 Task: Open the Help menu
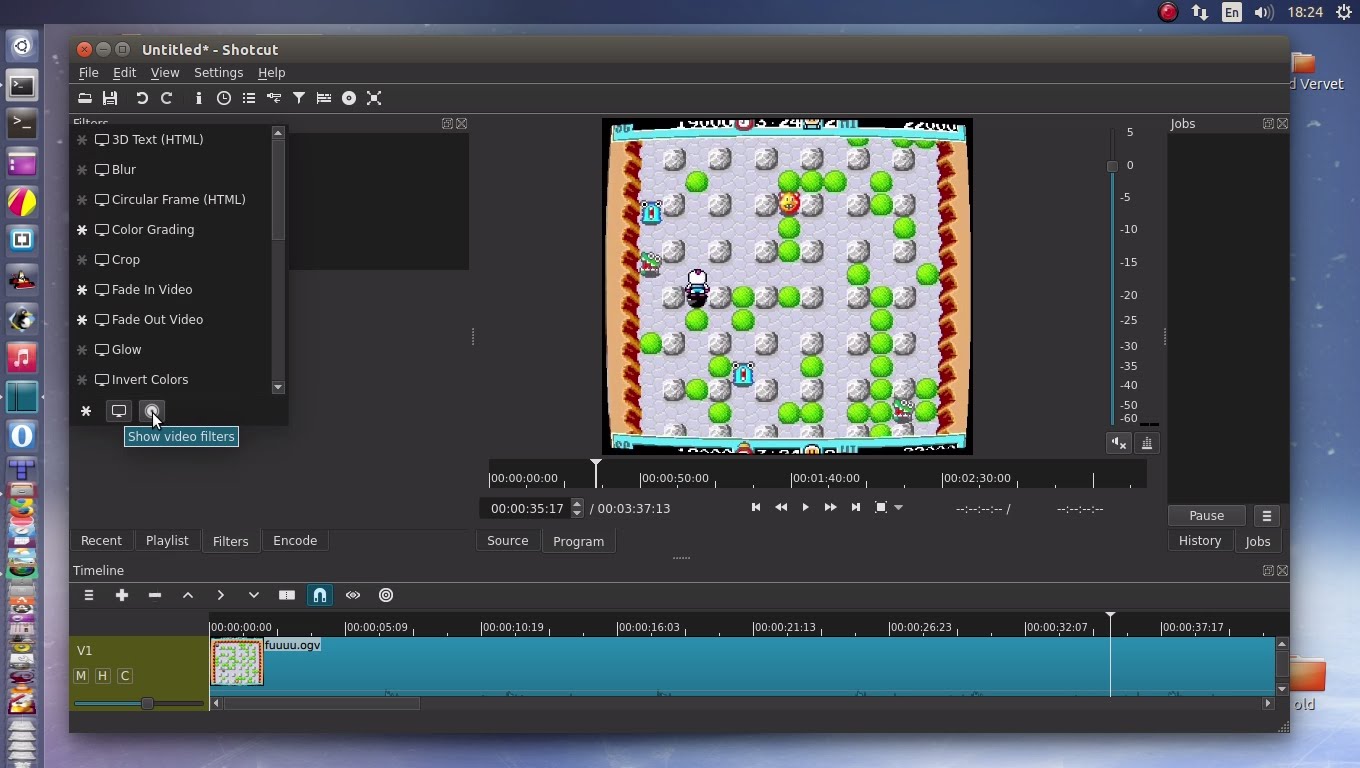[271, 73]
